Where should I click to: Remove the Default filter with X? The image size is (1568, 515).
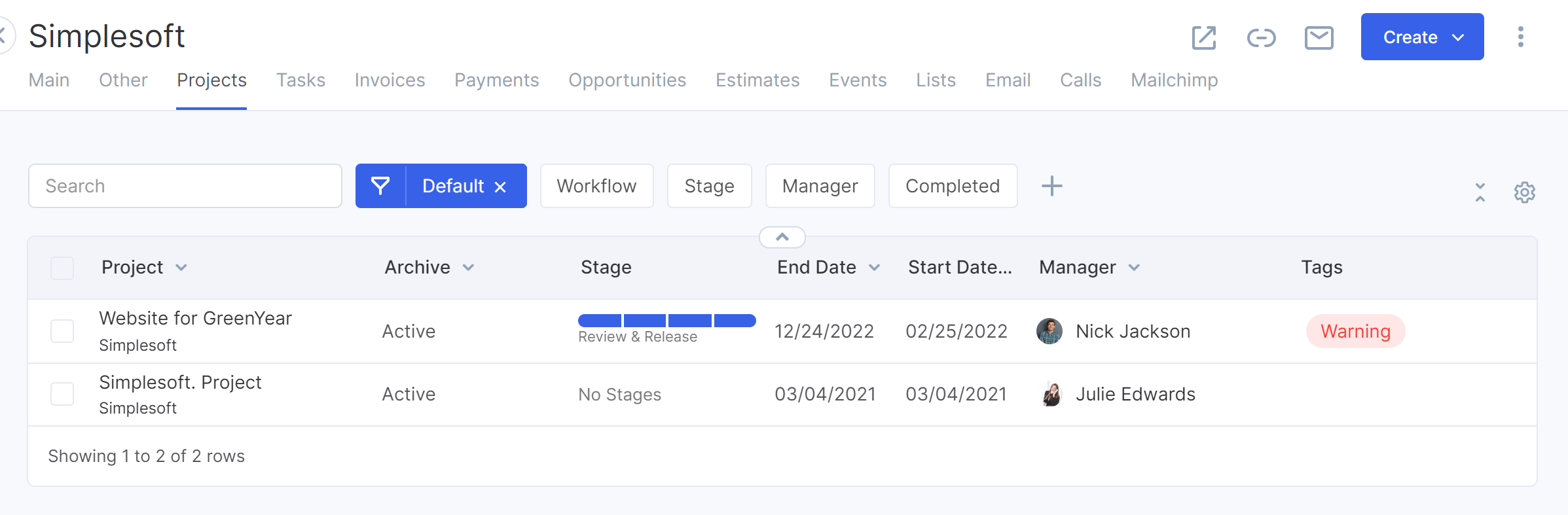point(500,187)
